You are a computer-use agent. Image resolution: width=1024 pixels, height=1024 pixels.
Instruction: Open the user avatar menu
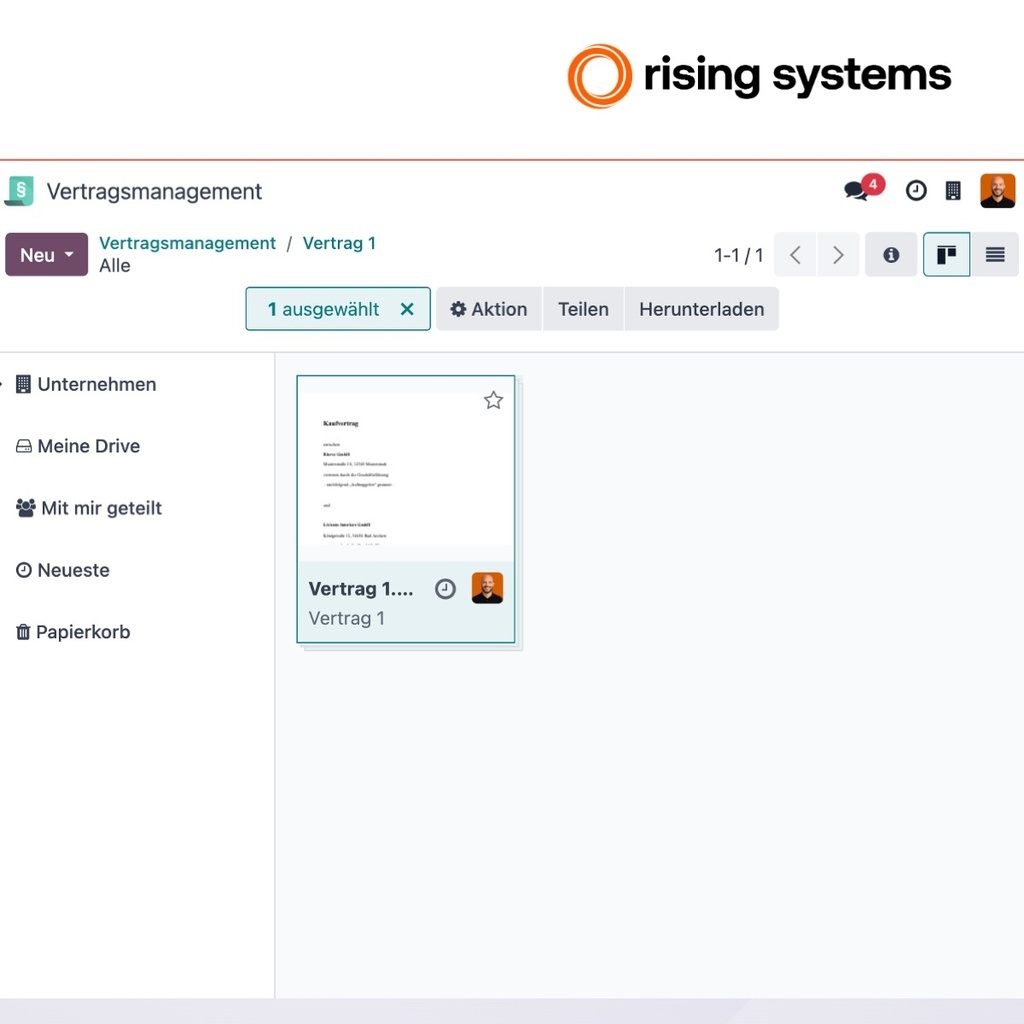tap(997, 191)
